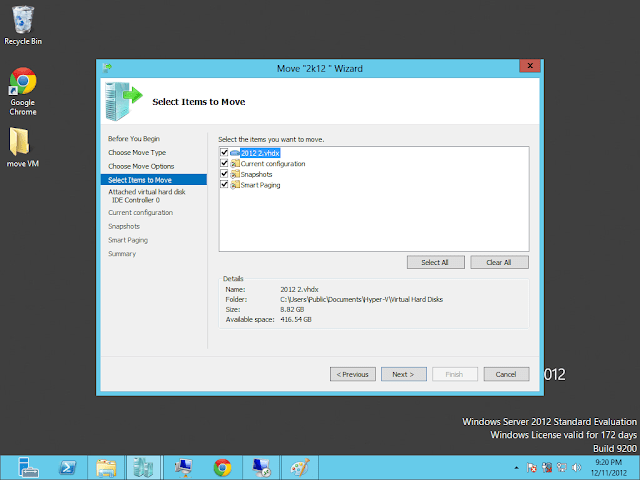Open Google Chrome from the taskbar

222,466
